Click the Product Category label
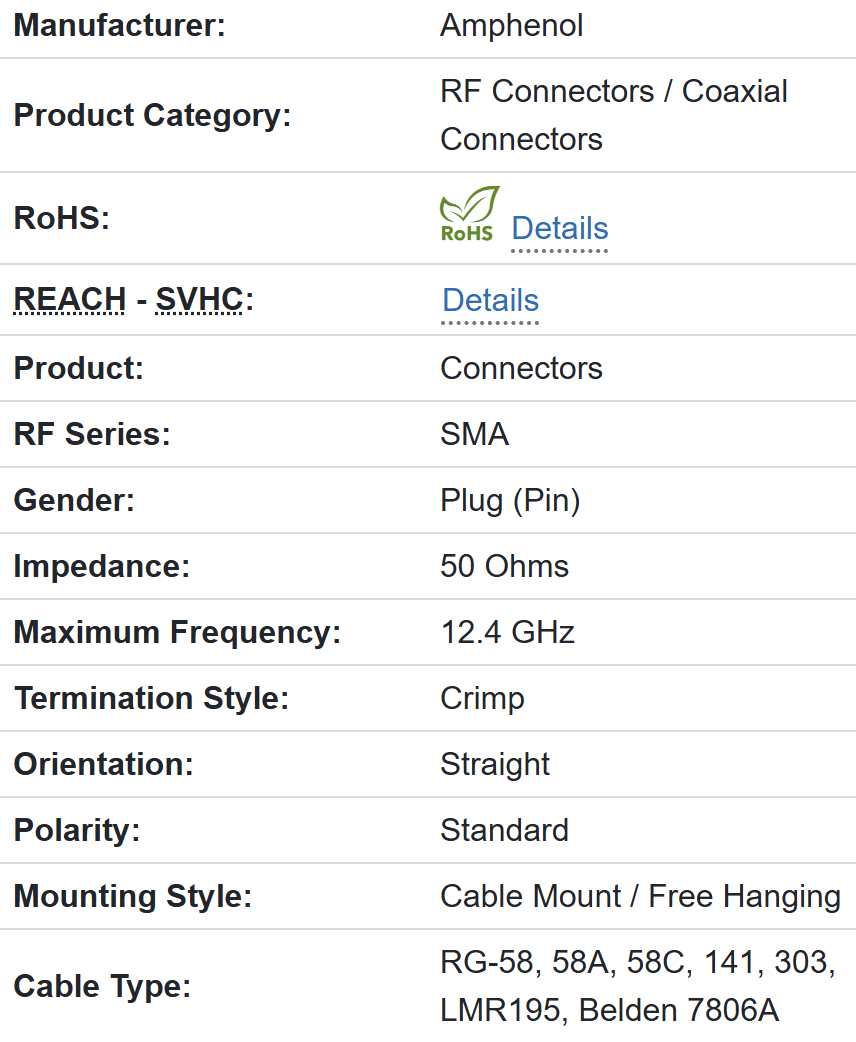This screenshot has width=856, height=1042. coord(152,116)
